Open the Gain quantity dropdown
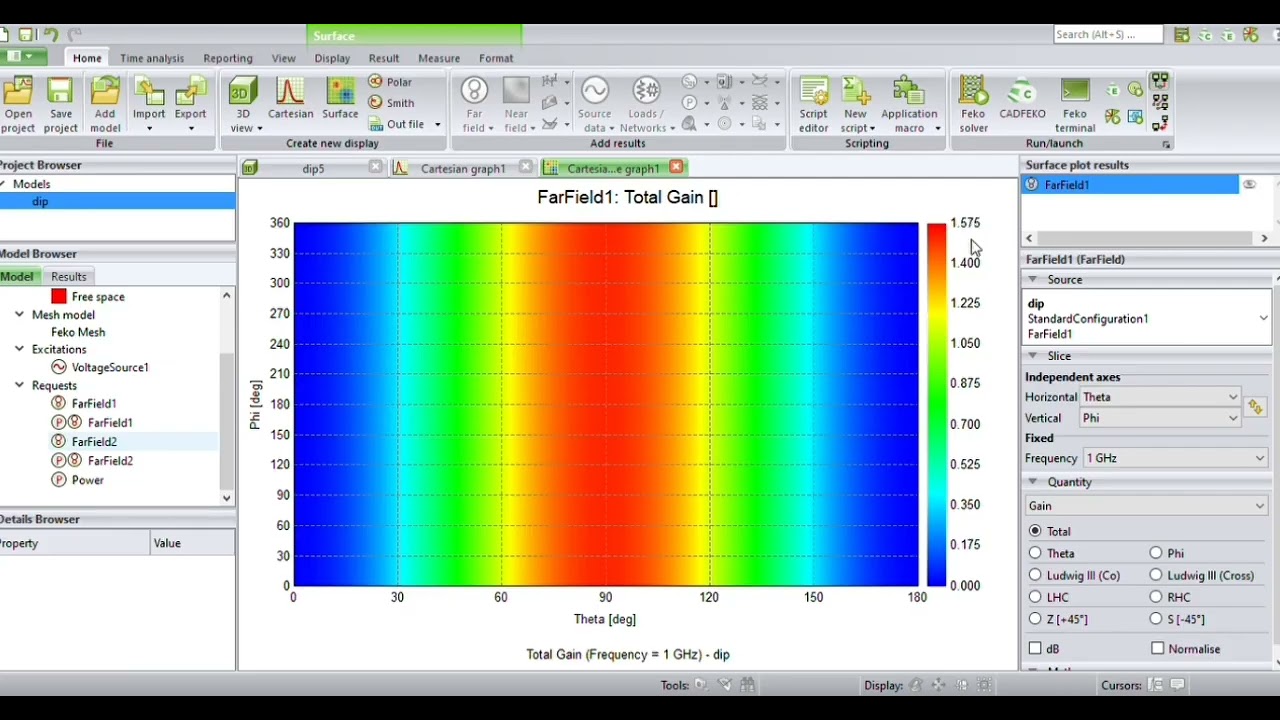 coord(1147,506)
